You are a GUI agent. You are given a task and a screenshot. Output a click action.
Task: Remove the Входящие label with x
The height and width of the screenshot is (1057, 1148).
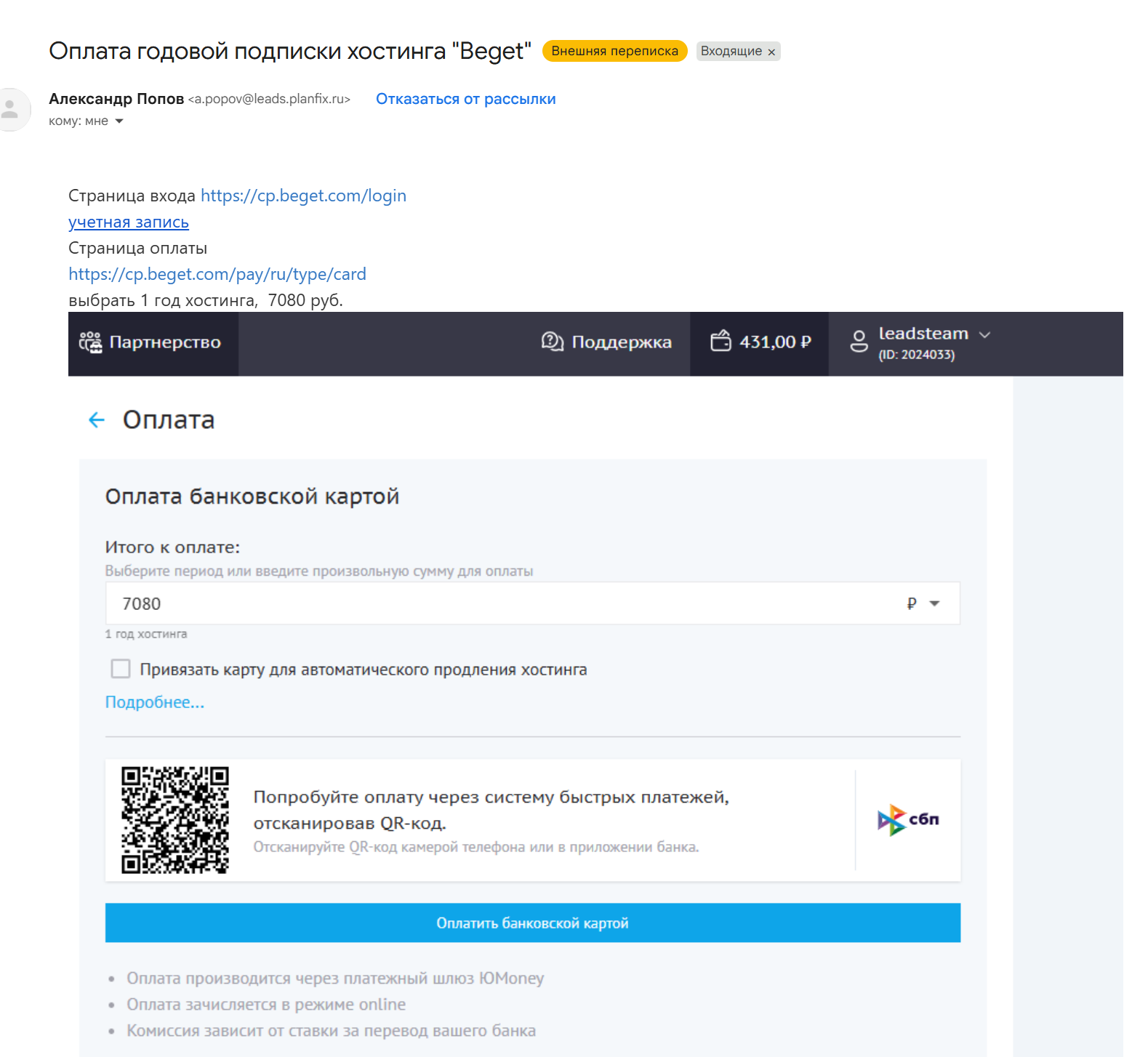click(x=771, y=52)
